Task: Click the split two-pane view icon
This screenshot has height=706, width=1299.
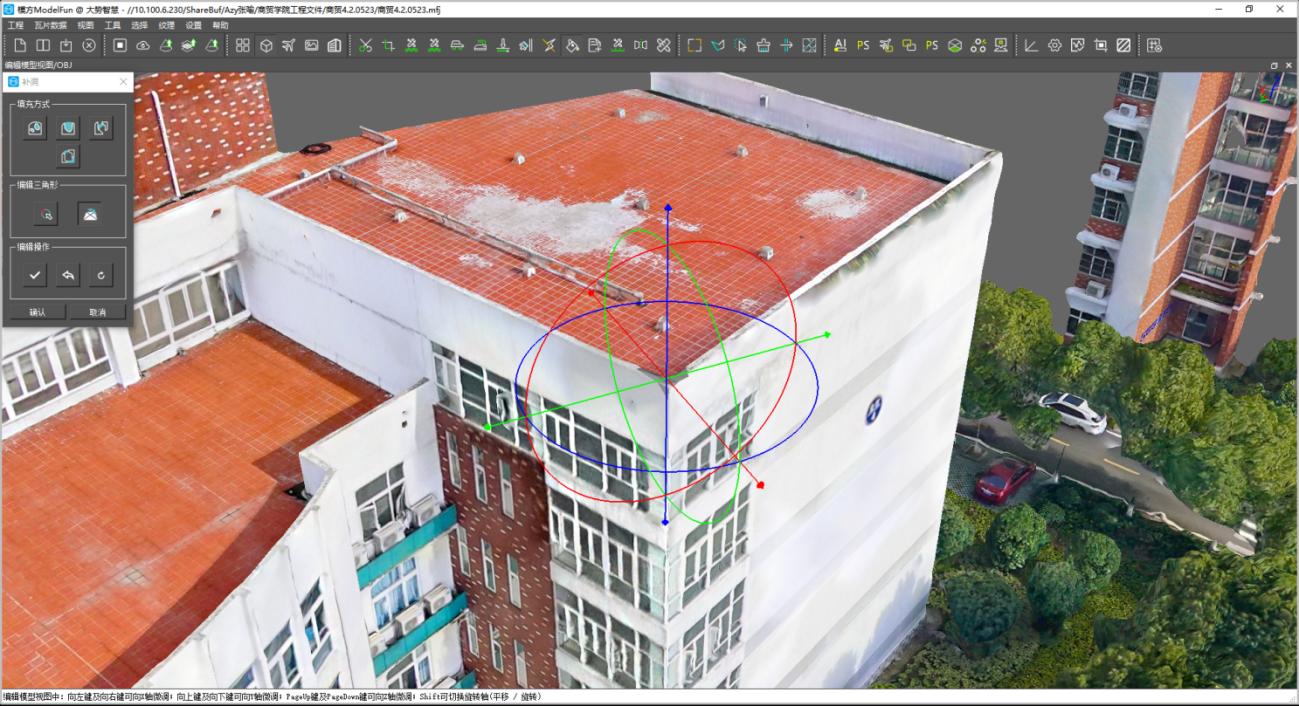Action: (x=43, y=45)
